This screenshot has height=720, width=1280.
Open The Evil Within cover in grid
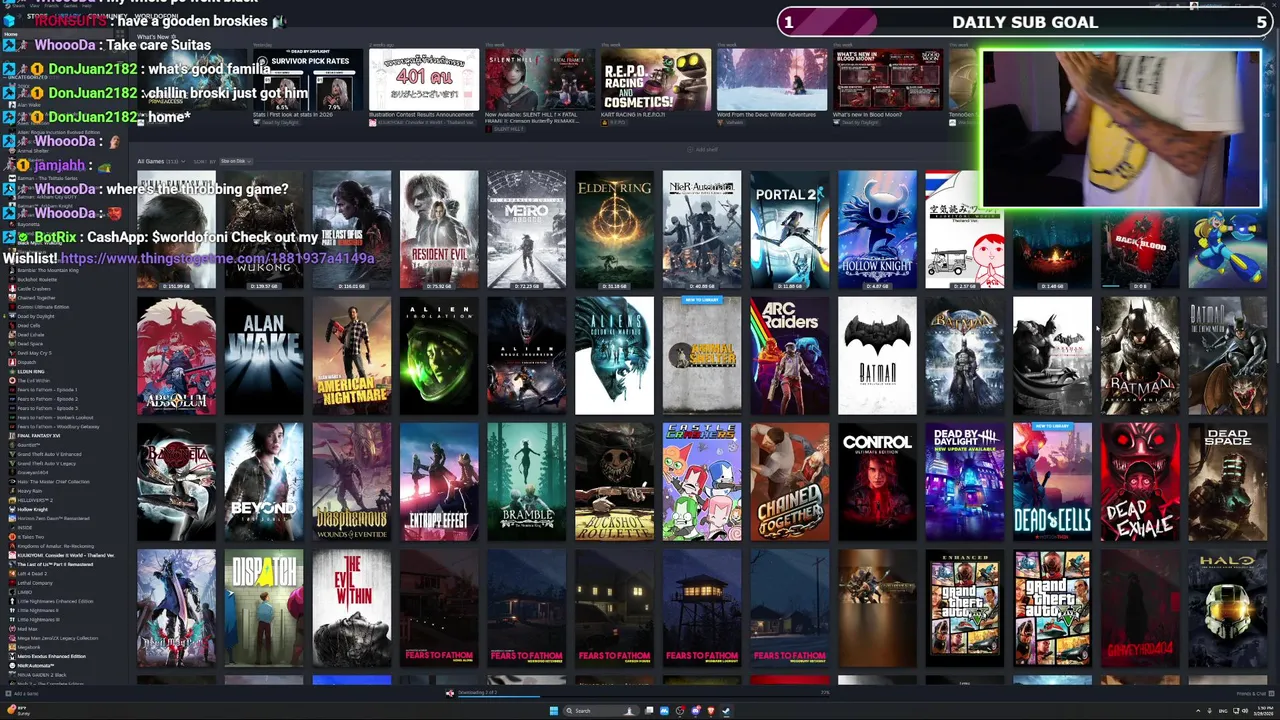tap(351, 608)
